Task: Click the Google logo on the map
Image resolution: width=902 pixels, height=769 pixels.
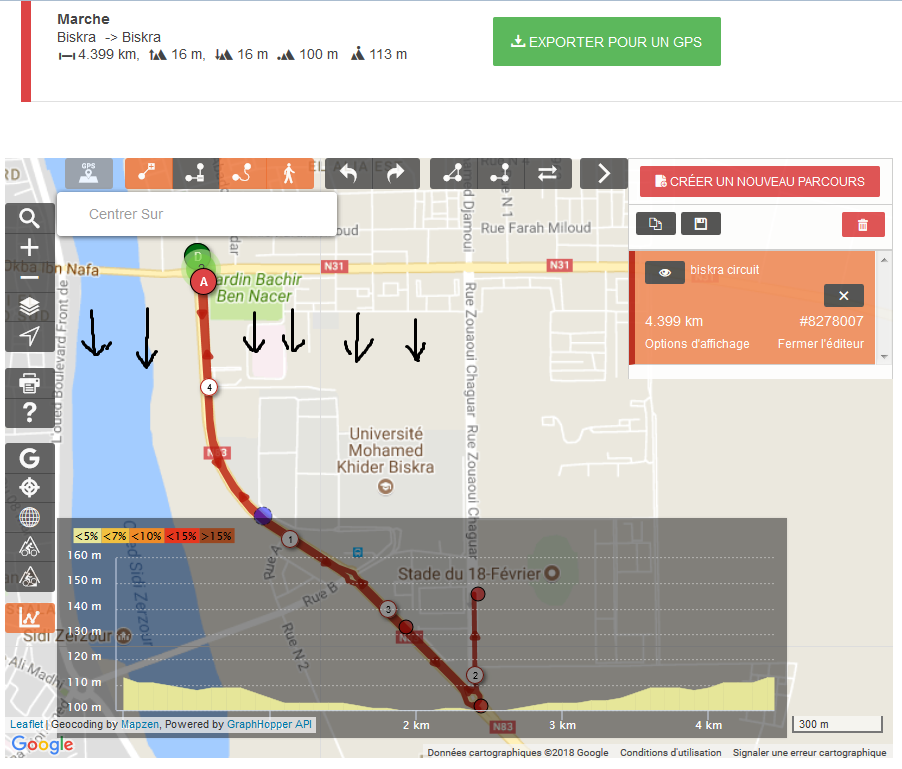Action: click(x=43, y=744)
